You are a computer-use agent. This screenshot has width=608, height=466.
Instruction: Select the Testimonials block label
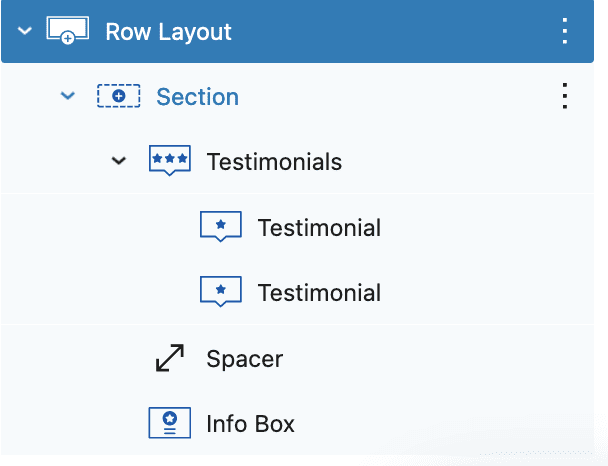(x=274, y=162)
